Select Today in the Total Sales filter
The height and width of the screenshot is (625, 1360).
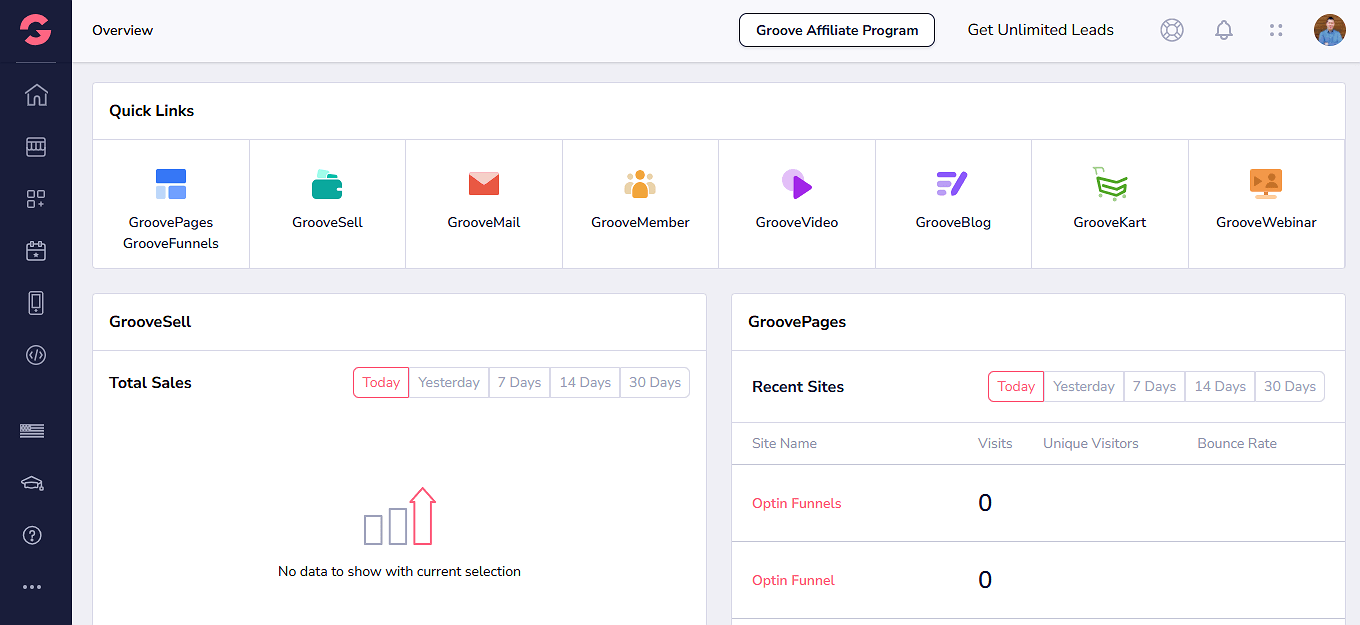coord(381,383)
